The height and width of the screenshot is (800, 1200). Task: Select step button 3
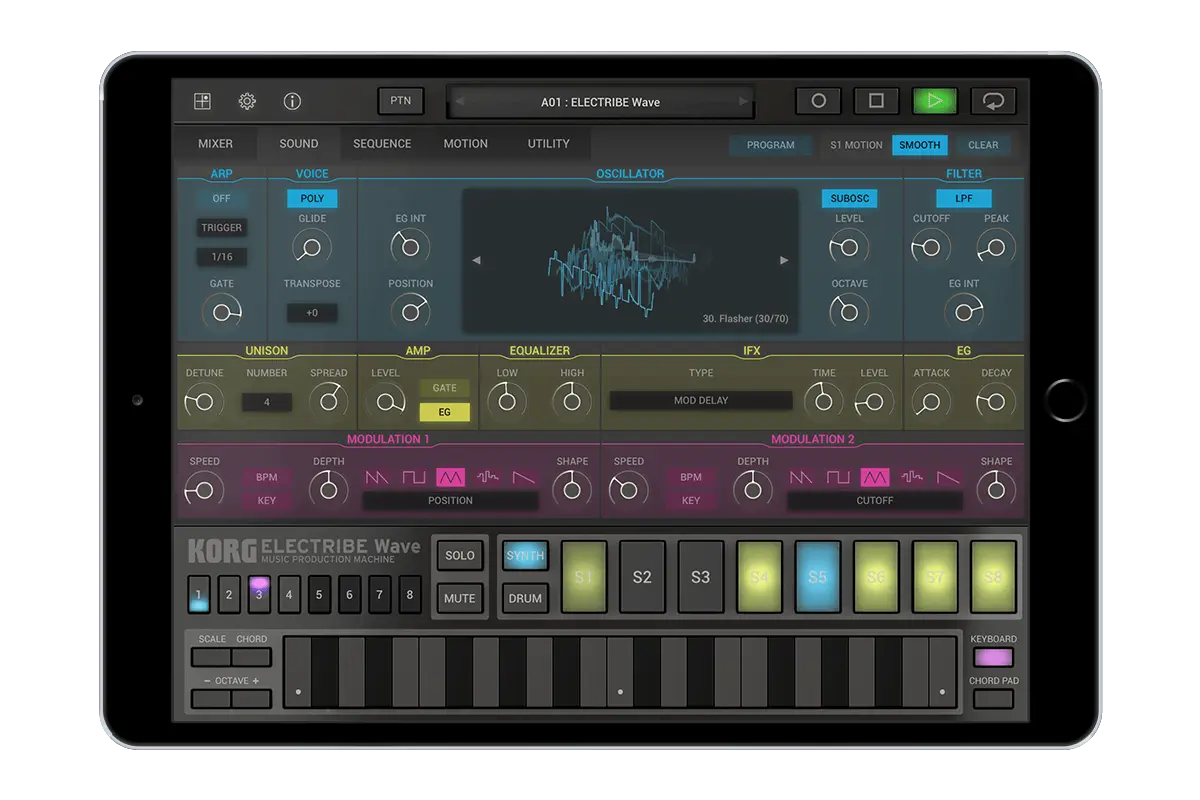tap(259, 594)
